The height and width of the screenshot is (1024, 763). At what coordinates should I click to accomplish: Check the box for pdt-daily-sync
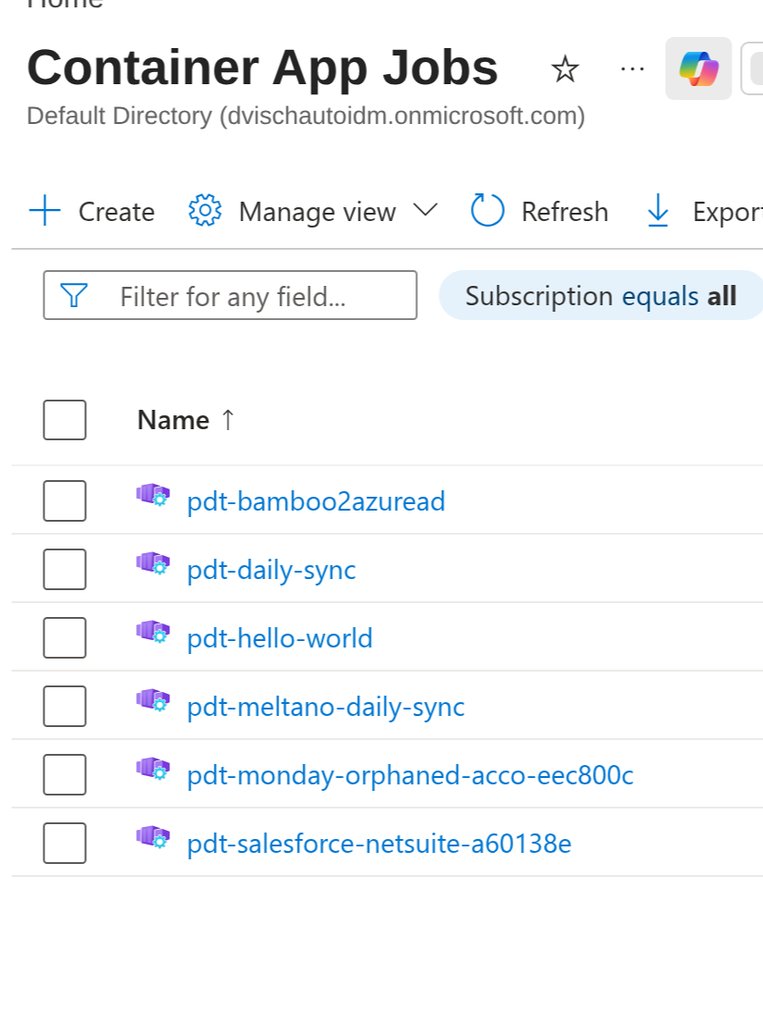[65, 569]
